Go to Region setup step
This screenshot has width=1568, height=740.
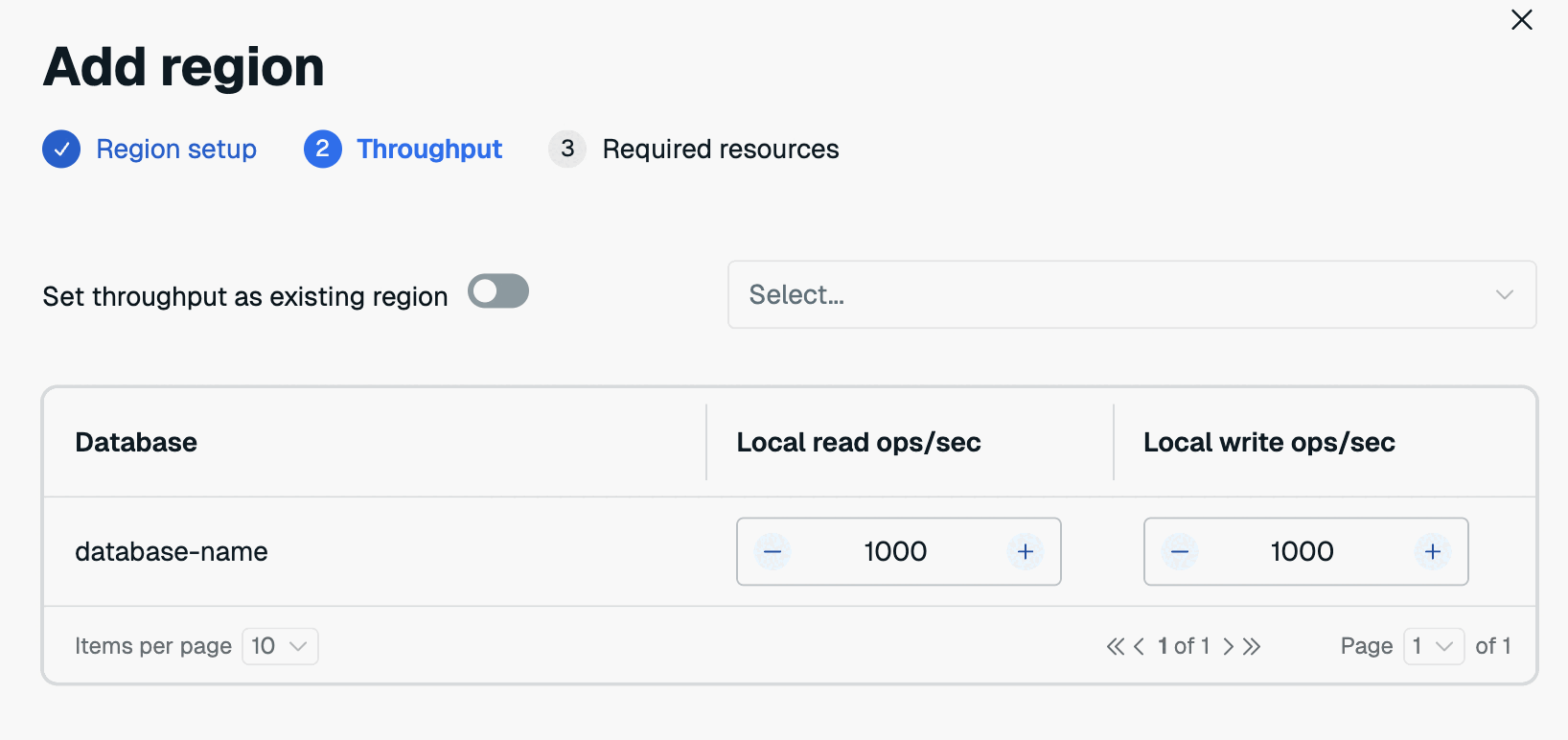176,150
